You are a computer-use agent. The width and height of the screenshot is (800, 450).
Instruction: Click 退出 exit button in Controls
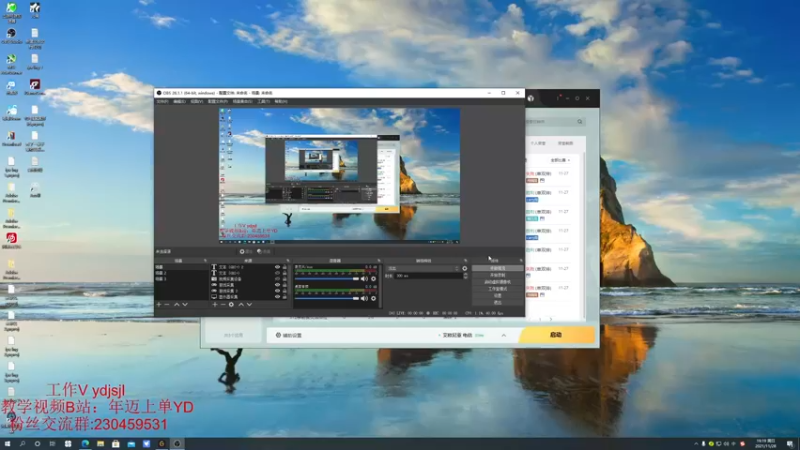coord(497,303)
